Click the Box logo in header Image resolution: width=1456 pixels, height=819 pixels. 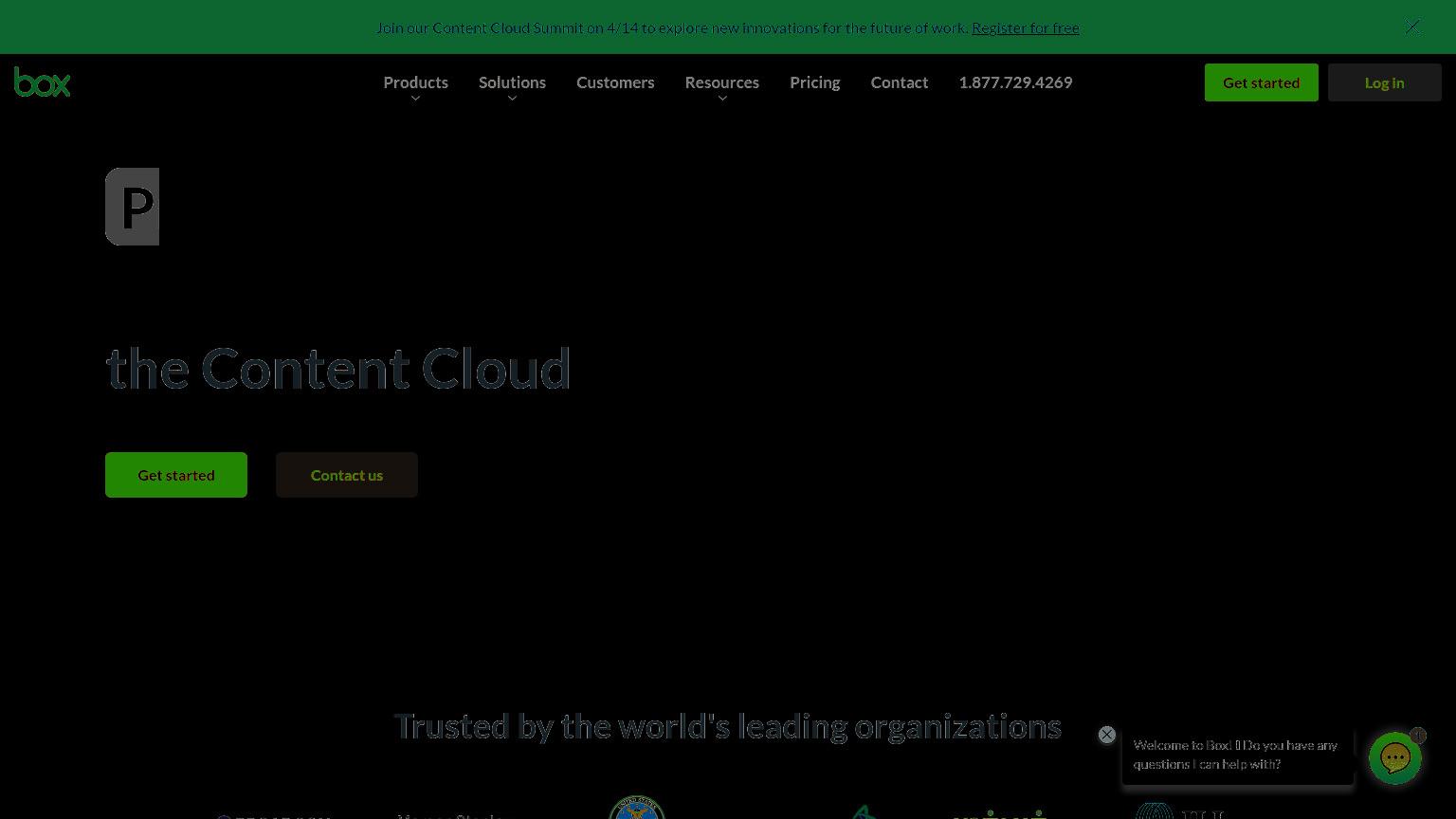[x=42, y=82]
